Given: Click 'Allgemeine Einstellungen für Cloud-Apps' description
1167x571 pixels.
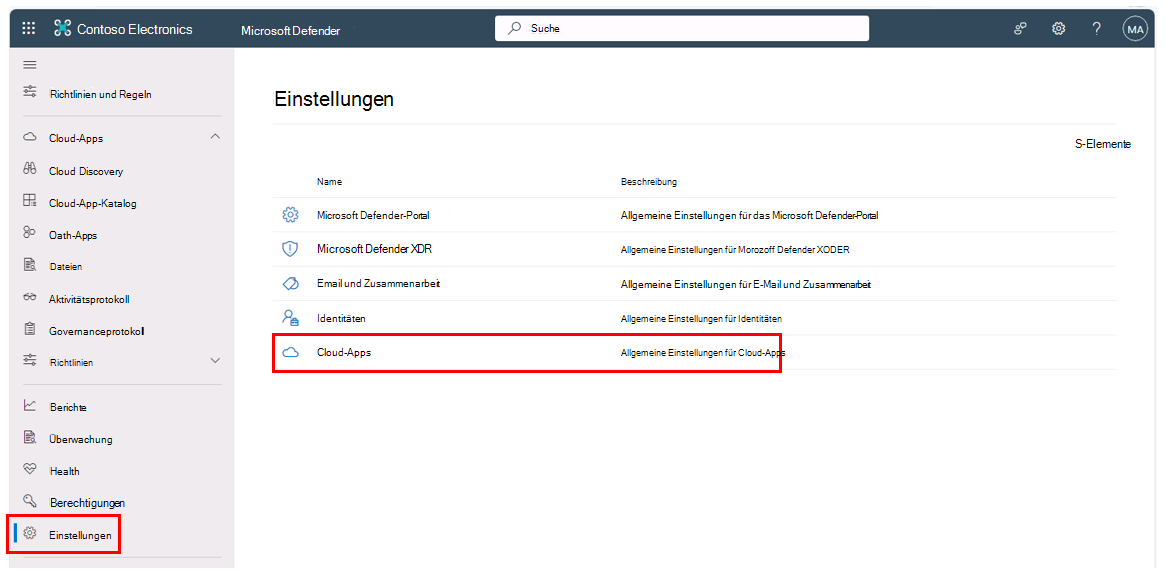Looking at the screenshot, I should 703,353.
